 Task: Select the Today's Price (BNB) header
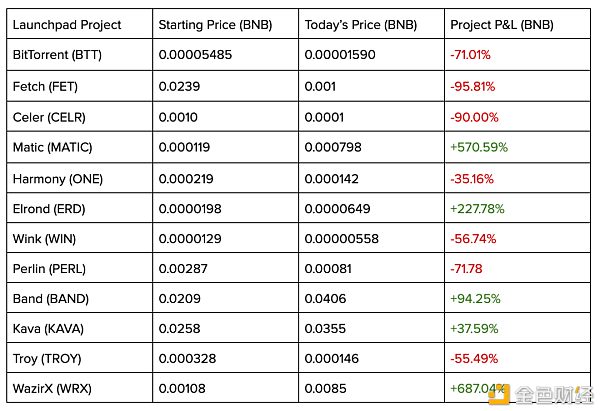point(361,25)
